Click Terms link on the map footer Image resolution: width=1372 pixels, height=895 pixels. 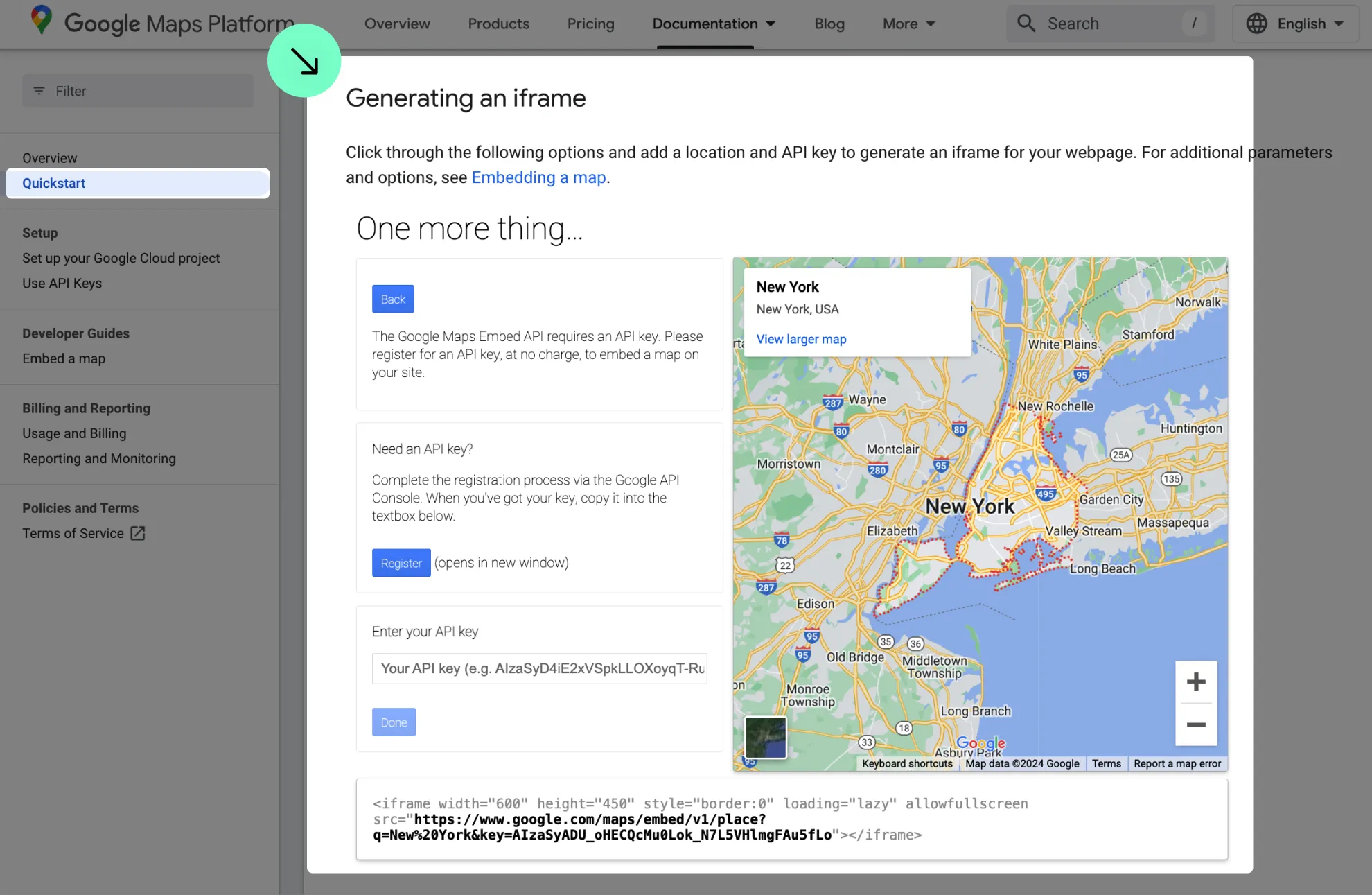click(1106, 763)
